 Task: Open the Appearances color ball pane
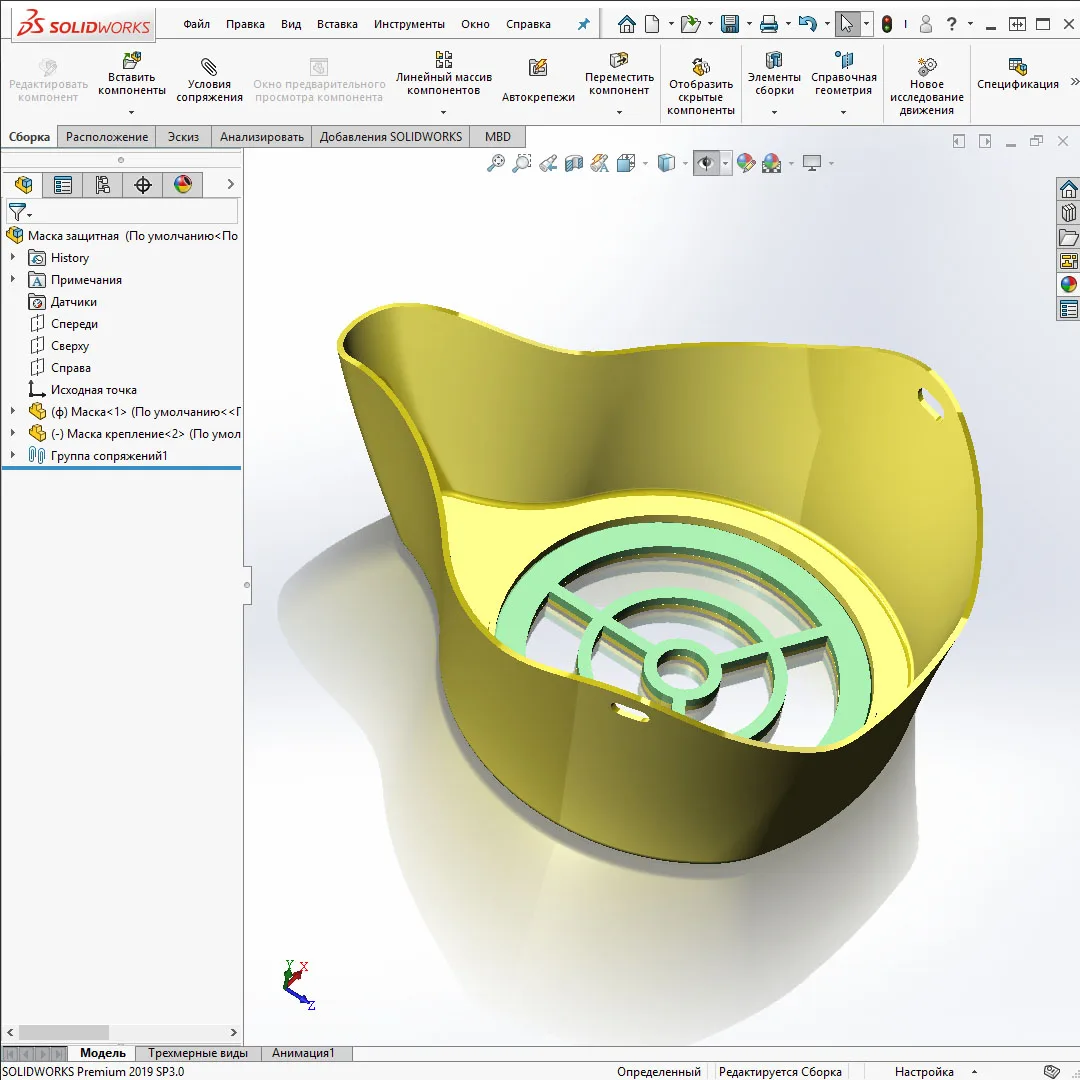(x=1069, y=285)
